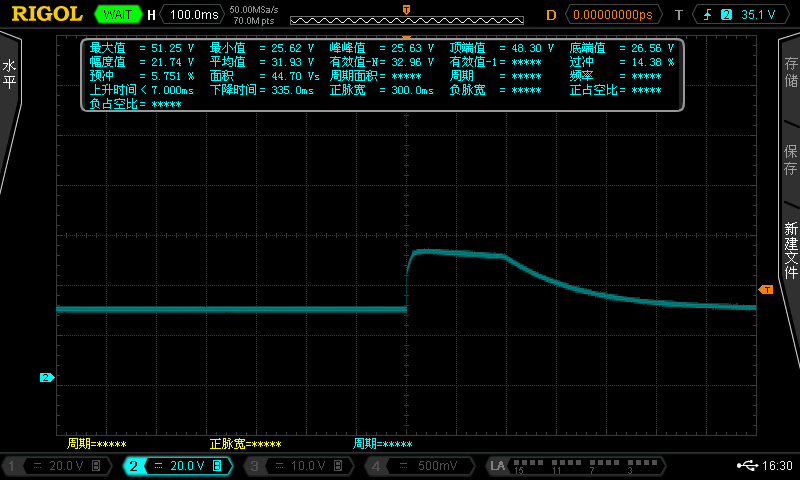Click the channel 2 ground marker on left edge
The height and width of the screenshot is (480, 800).
tap(45, 377)
